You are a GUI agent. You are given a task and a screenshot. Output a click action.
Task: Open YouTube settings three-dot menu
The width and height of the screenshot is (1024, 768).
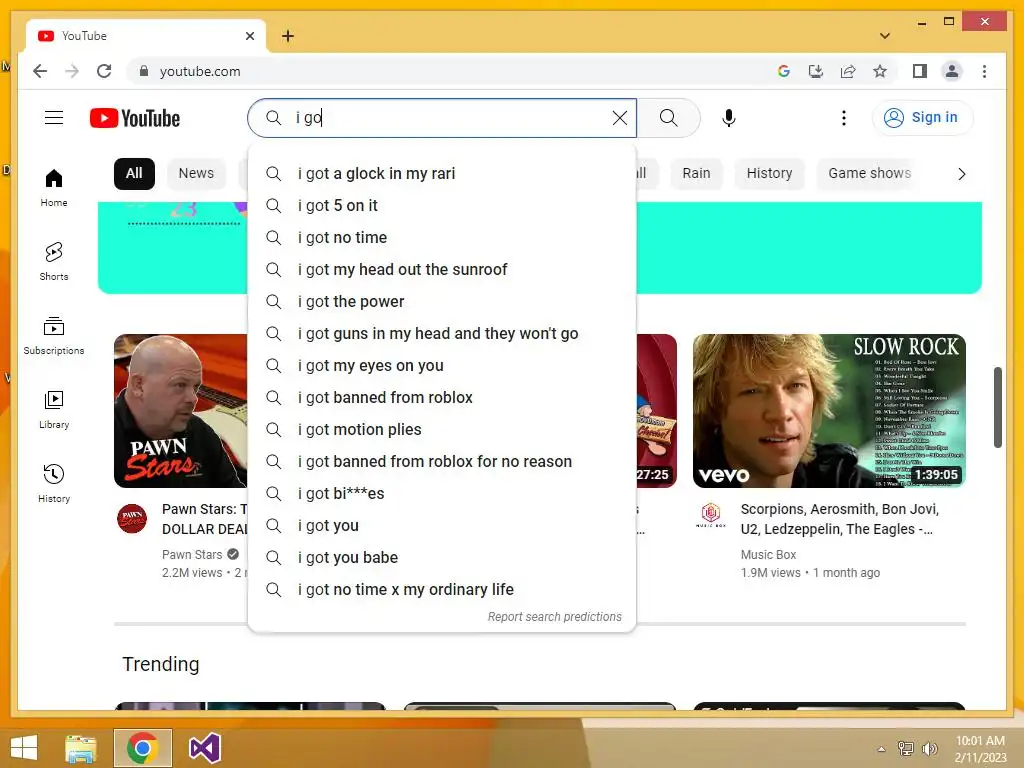pos(843,118)
